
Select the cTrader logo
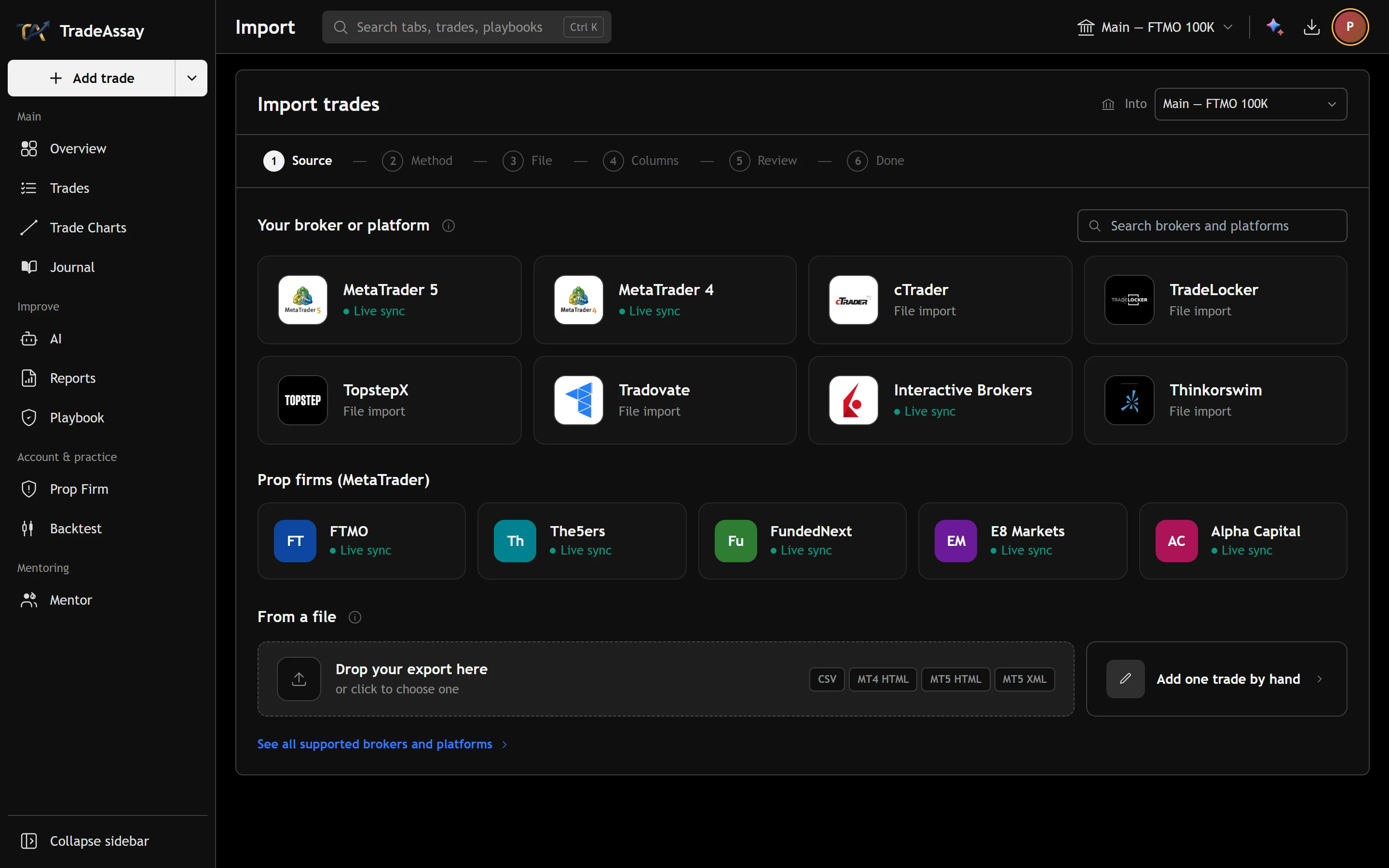pos(854,299)
